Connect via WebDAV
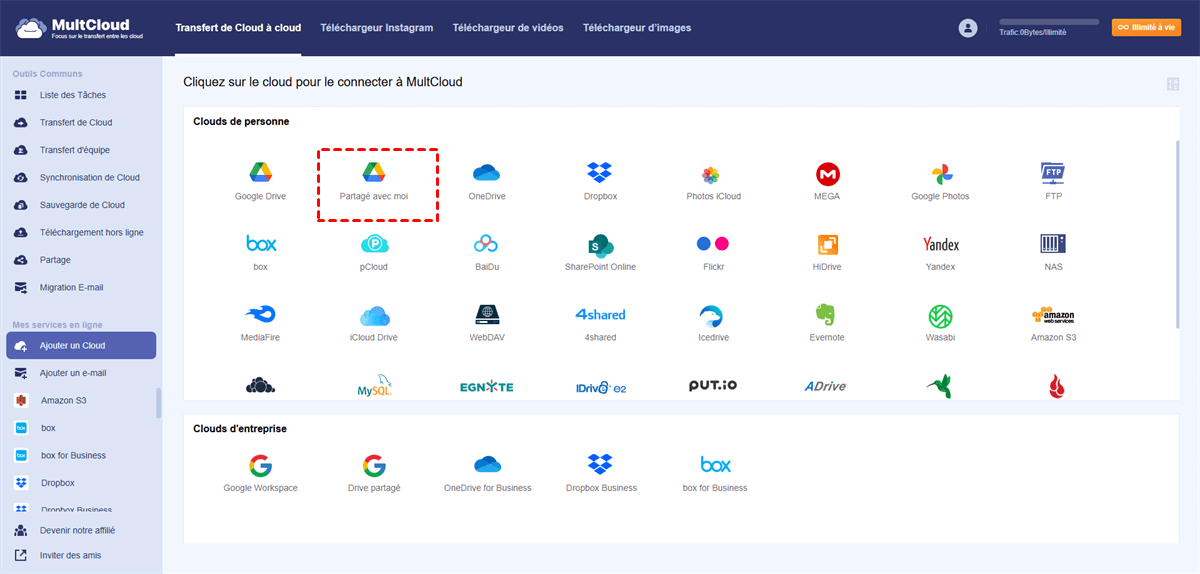This screenshot has height=574, width=1200. tap(487, 315)
